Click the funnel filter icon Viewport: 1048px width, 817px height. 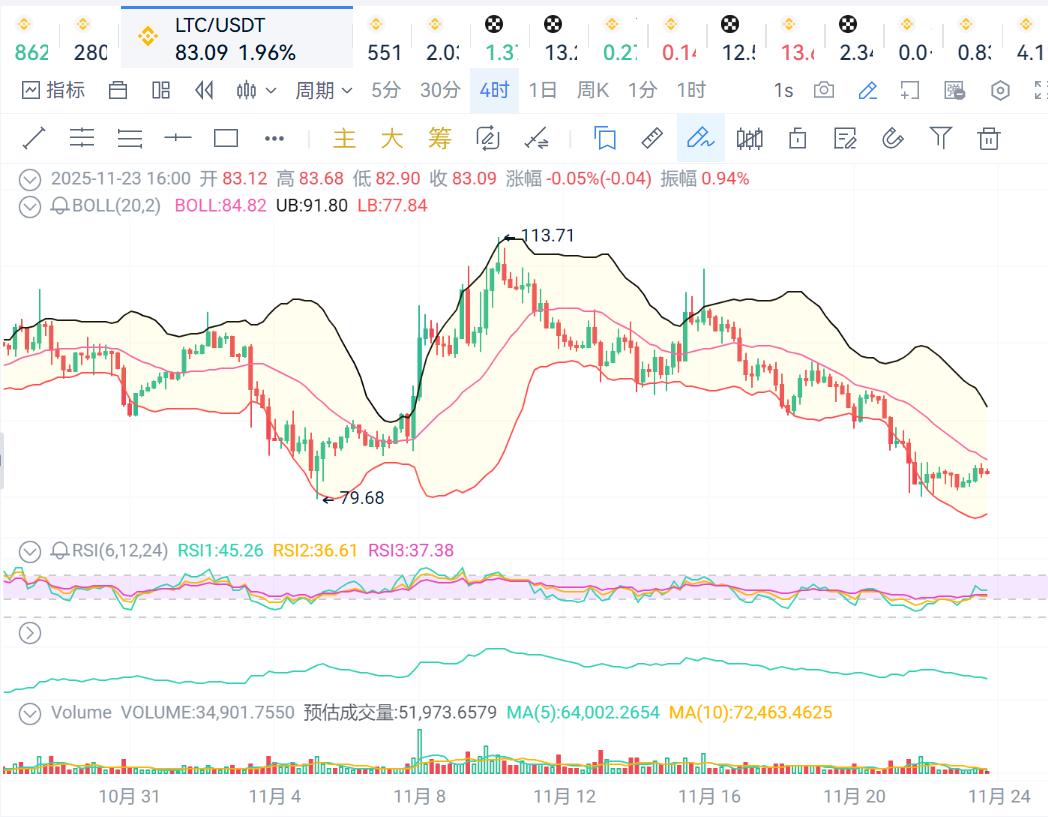(940, 138)
